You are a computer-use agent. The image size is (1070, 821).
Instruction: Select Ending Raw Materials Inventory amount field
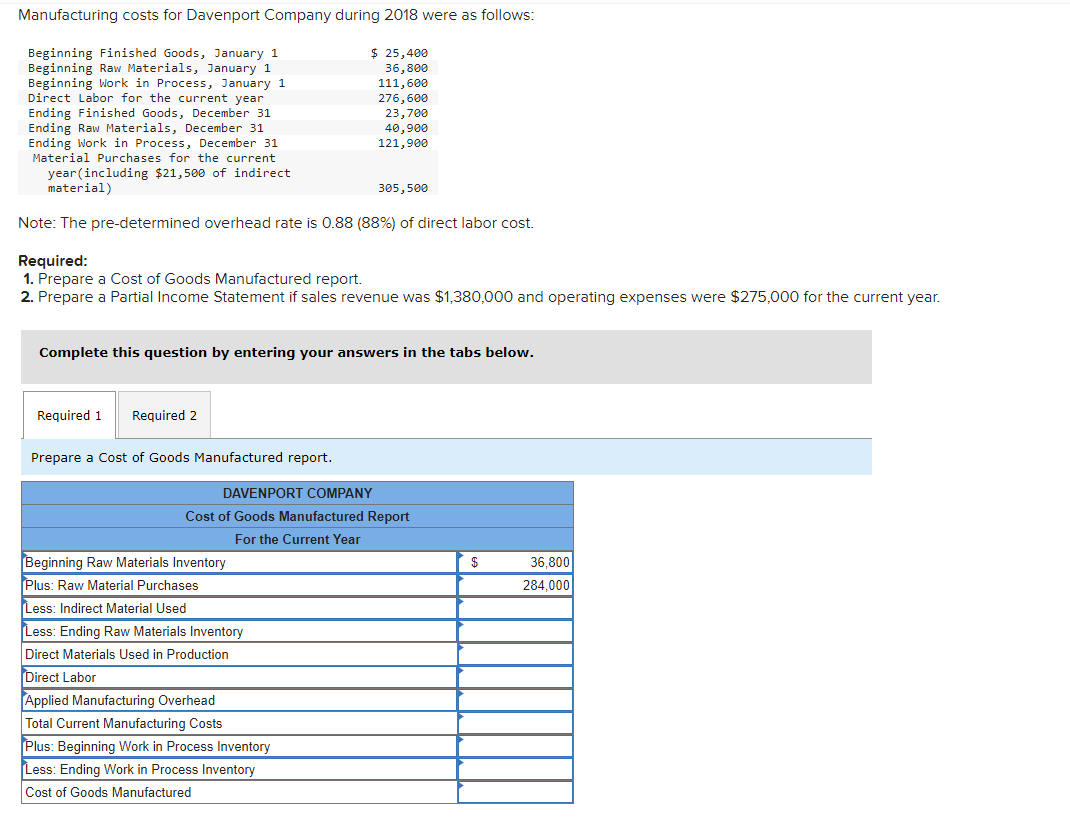coord(515,631)
